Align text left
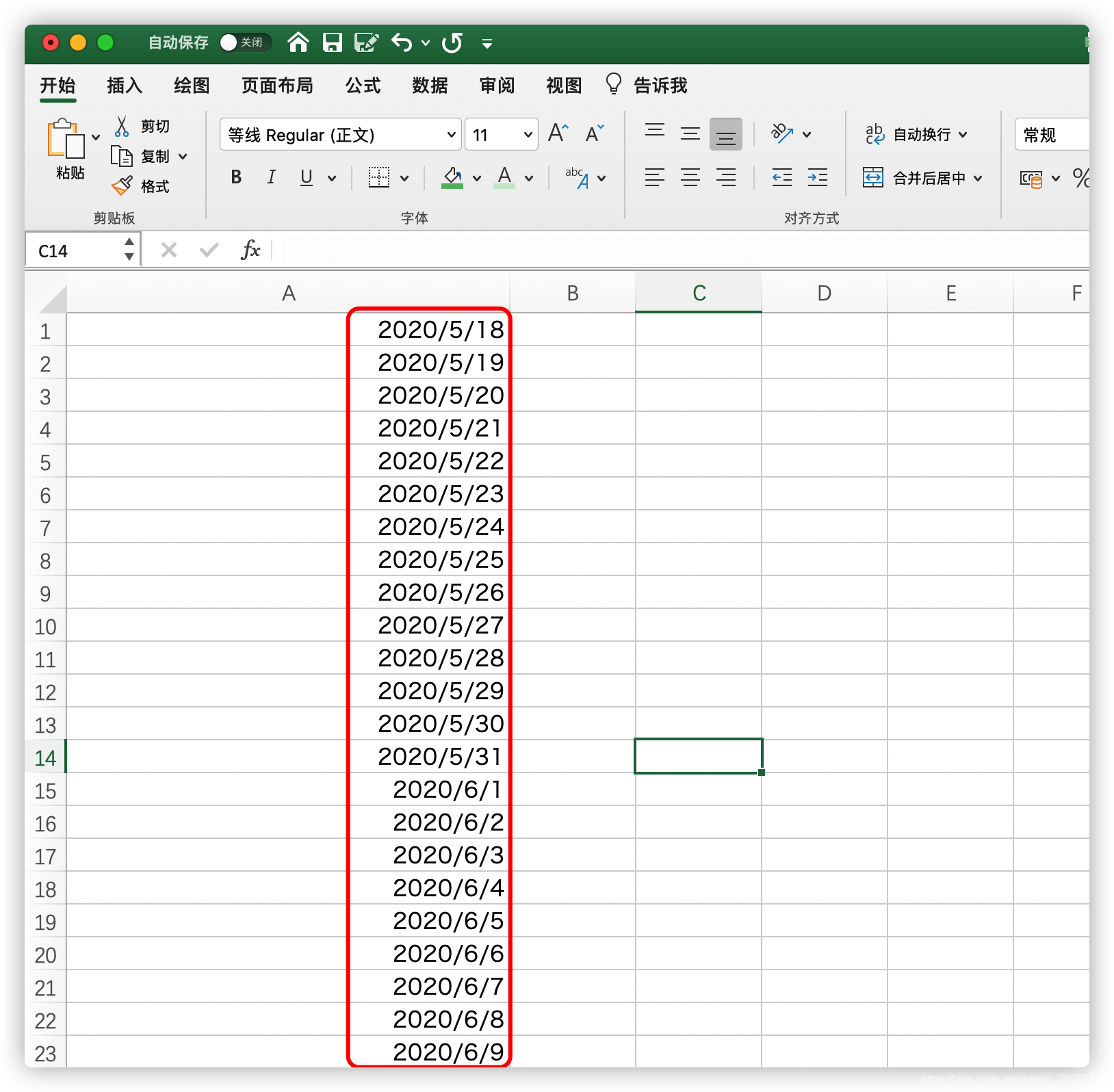This screenshot has width=1114, height=1092. tap(655, 177)
